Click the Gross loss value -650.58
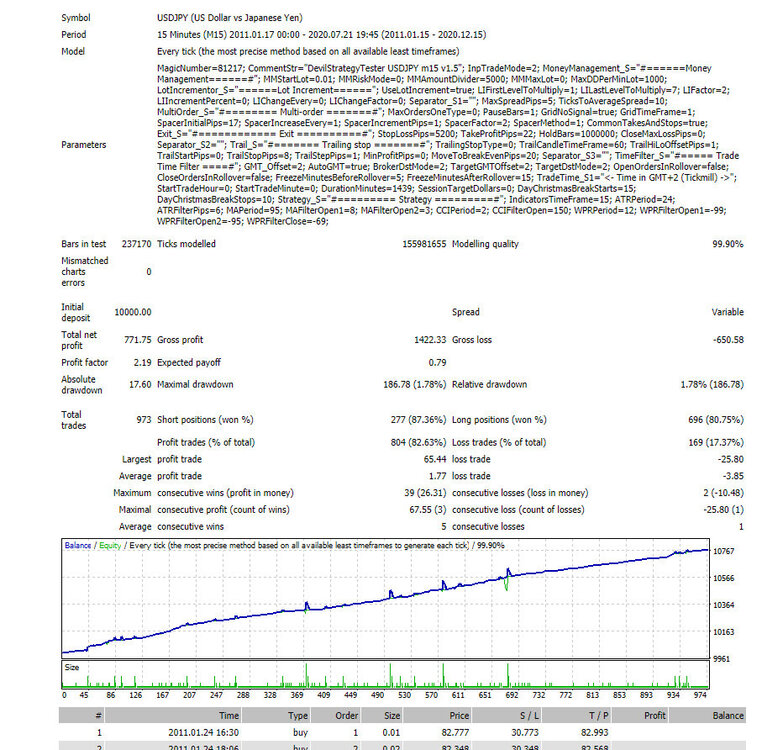 (x=728, y=340)
